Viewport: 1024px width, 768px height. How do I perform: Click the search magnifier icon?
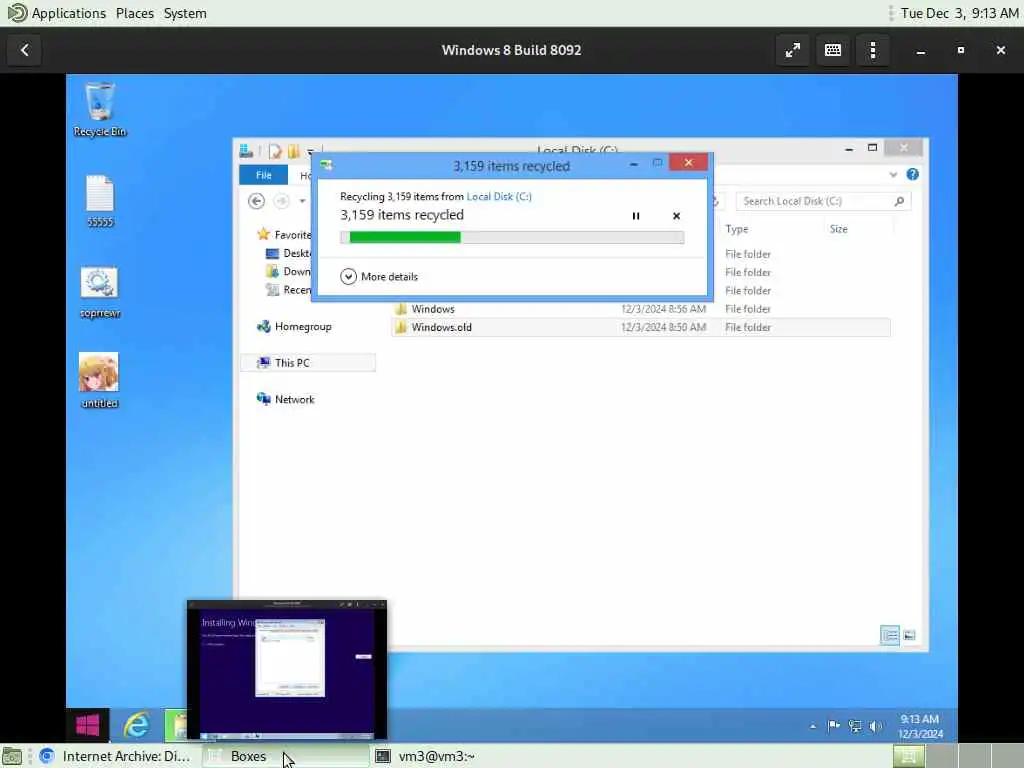(x=899, y=201)
